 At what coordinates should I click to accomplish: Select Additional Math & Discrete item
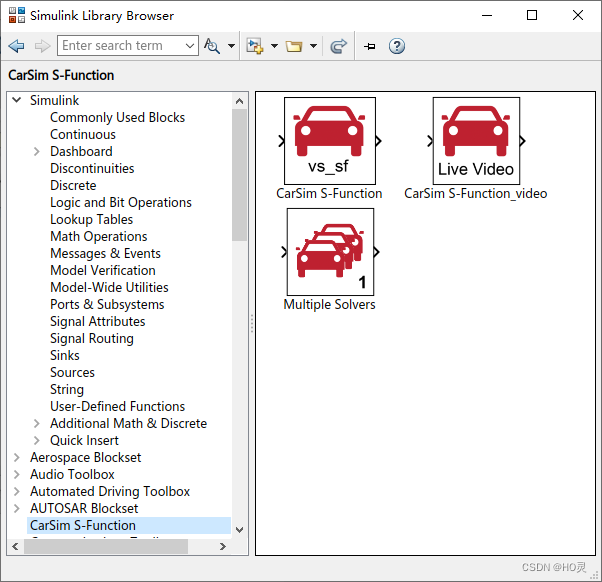click(x=129, y=423)
